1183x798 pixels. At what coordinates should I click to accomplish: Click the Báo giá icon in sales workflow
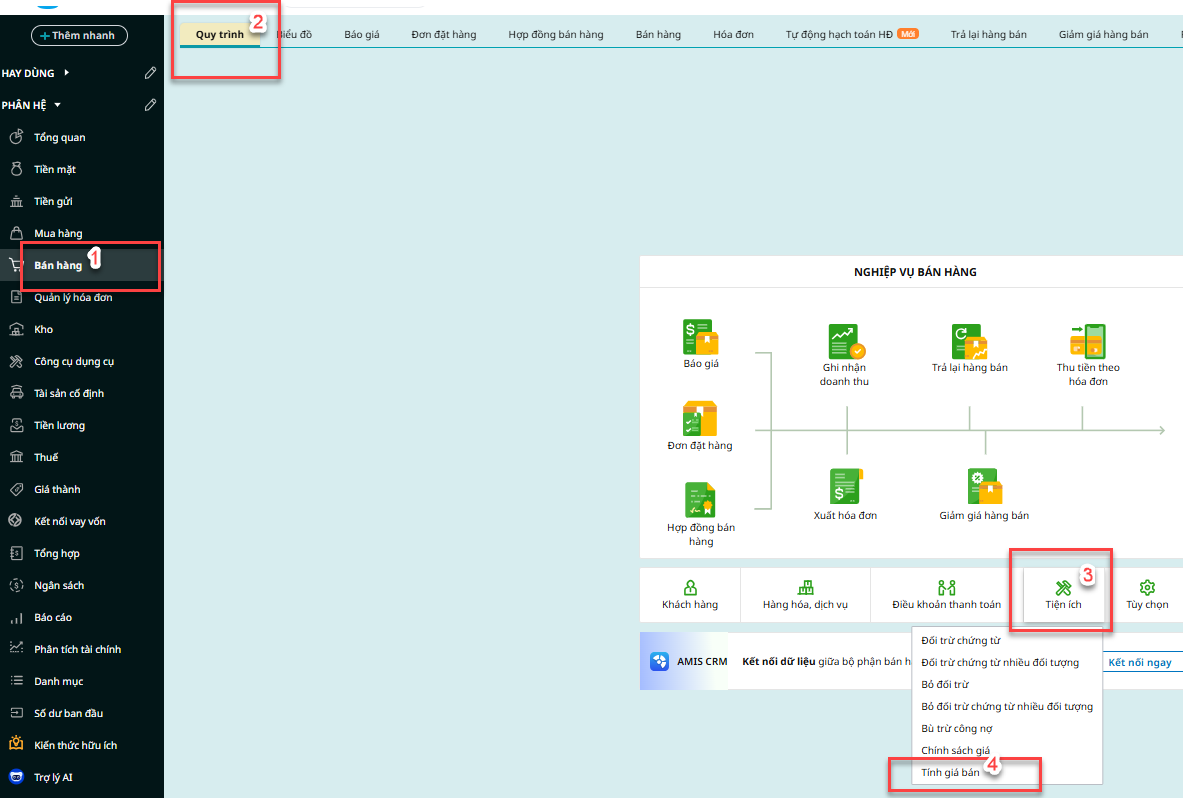[x=699, y=338]
